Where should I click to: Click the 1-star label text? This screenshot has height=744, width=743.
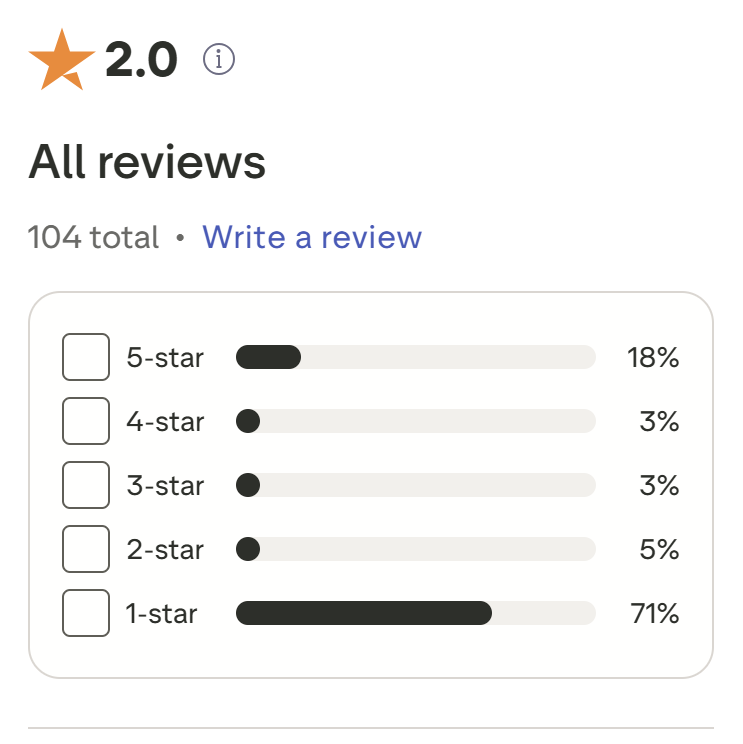(x=161, y=614)
